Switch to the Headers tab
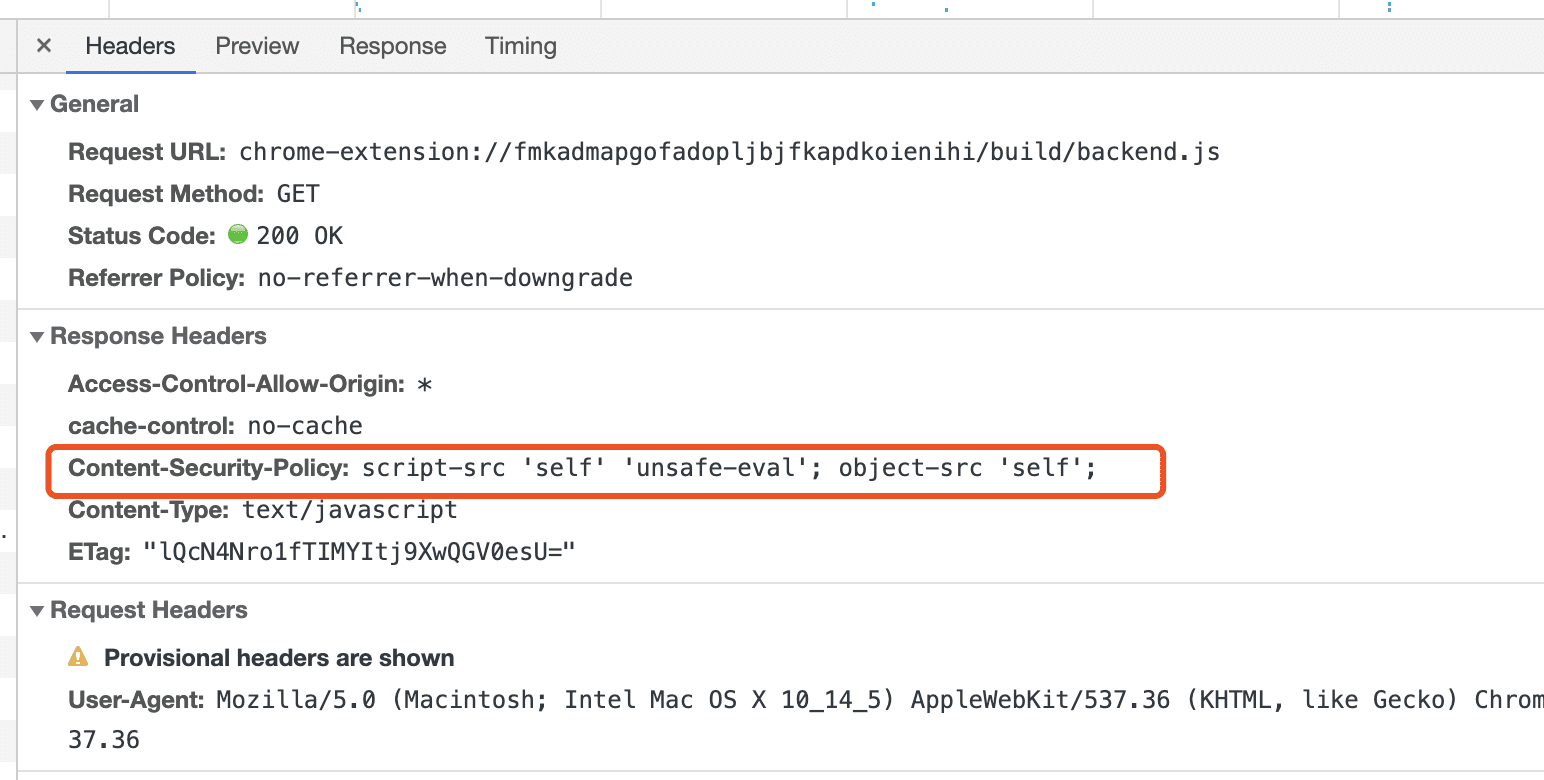Viewport: 1544px width, 780px height. [x=130, y=46]
